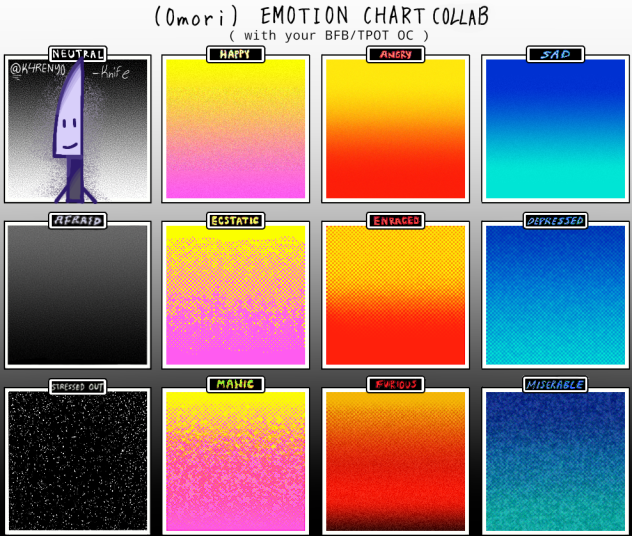Open the dithered Ecstatic panel
Screen dimensions: 632x536
click(235, 295)
